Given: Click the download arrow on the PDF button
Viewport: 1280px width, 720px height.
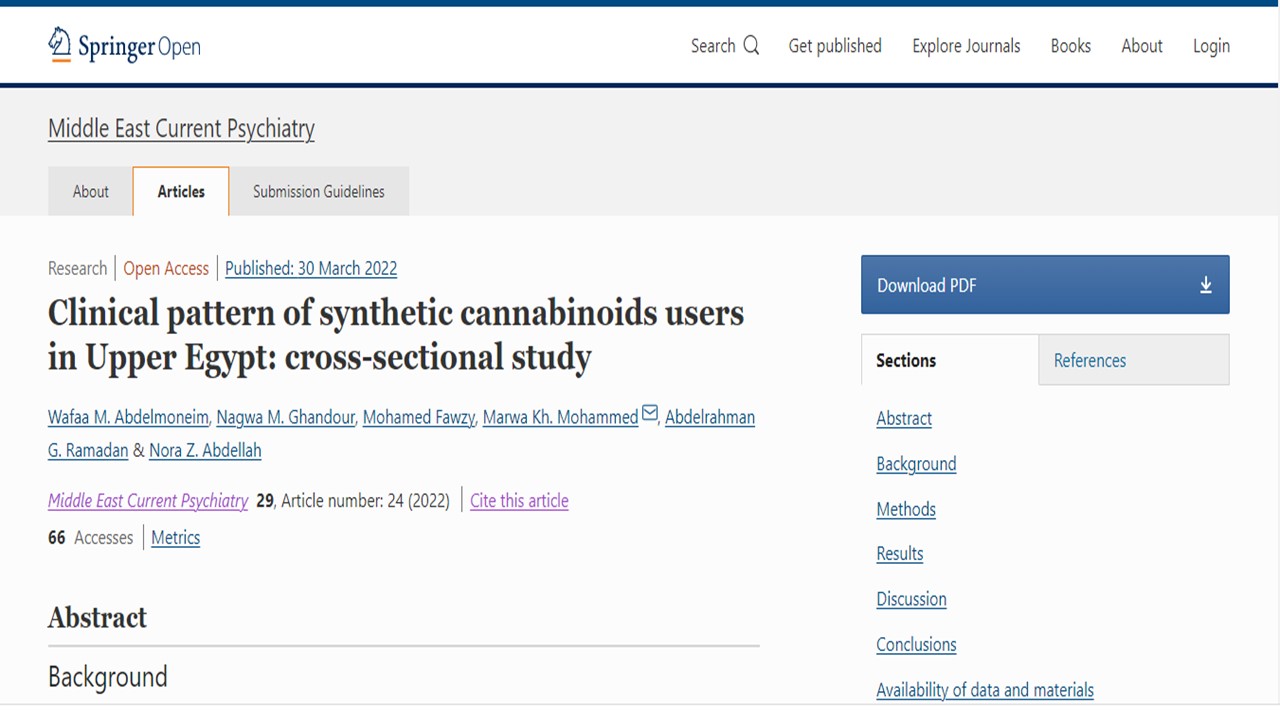Looking at the screenshot, I should [x=1204, y=284].
